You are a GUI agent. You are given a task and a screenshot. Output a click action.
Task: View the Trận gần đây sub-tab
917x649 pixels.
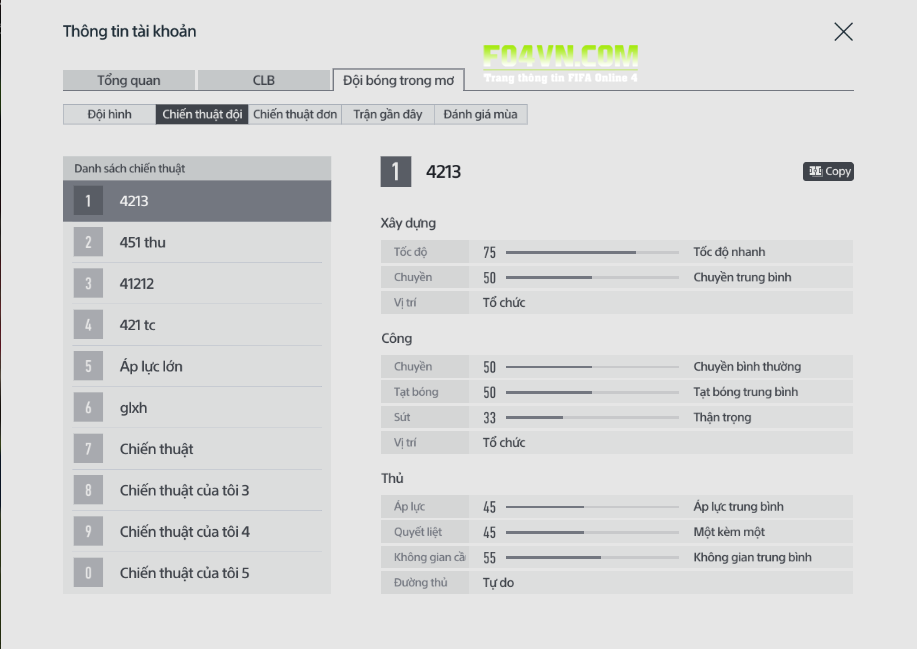point(387,114)
